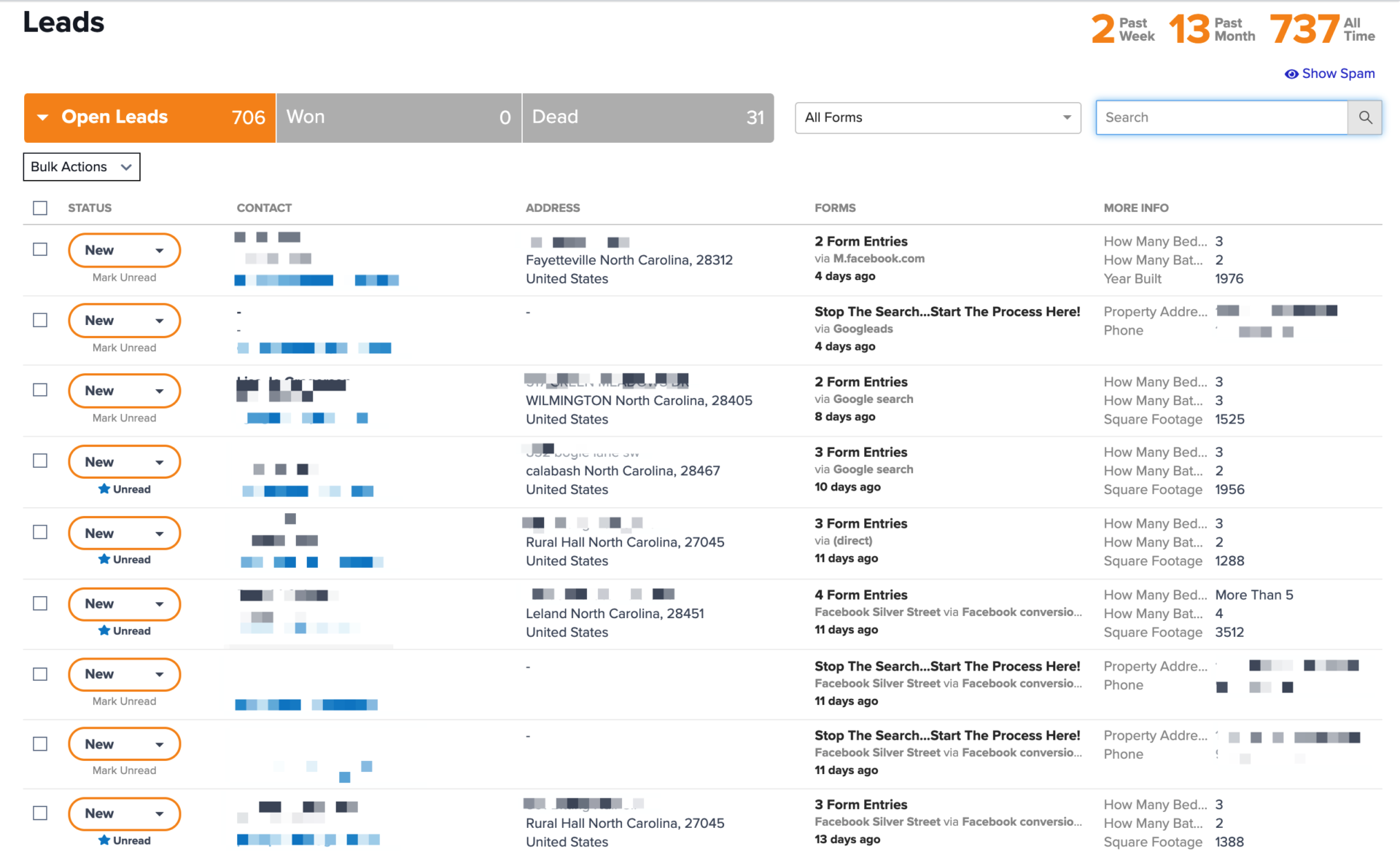This screenshot has height=852, width=1400.
Task: Click star icon beside last row Unread
Action: pos(104,840)
